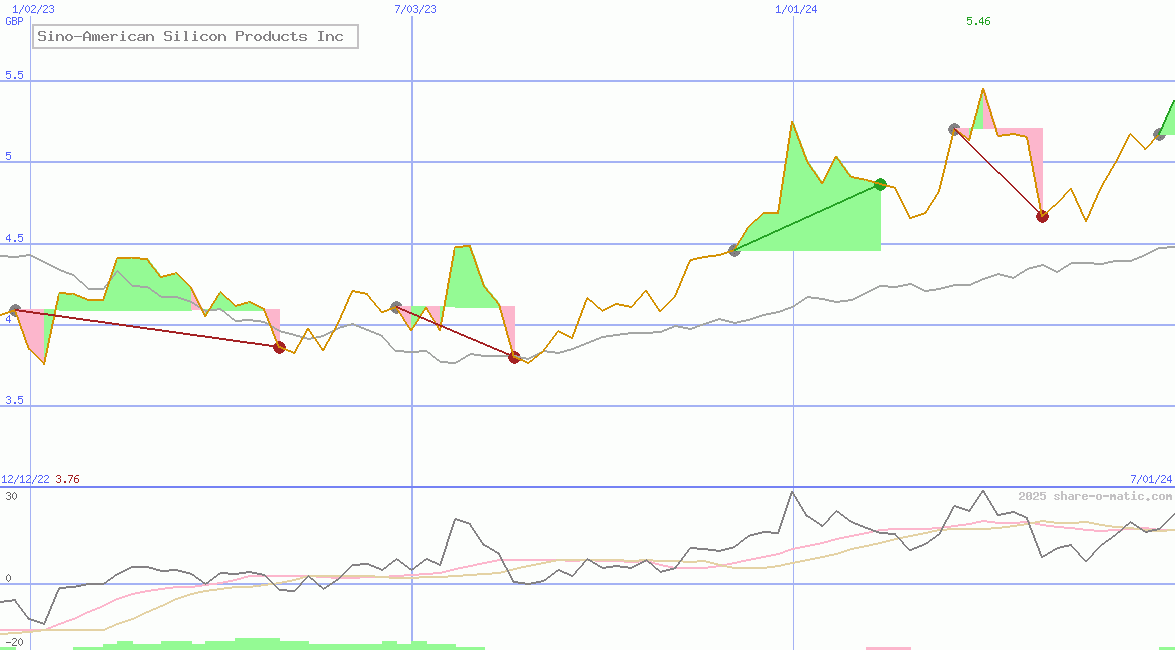Select gray entry marker on the 4.5 gridline
The height and width of the screenshot is (650, 1175).
[734, 250]
